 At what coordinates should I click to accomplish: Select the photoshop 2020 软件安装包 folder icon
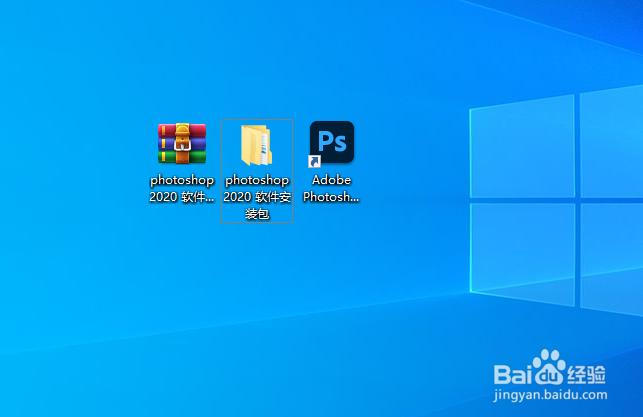pos(257,145)
